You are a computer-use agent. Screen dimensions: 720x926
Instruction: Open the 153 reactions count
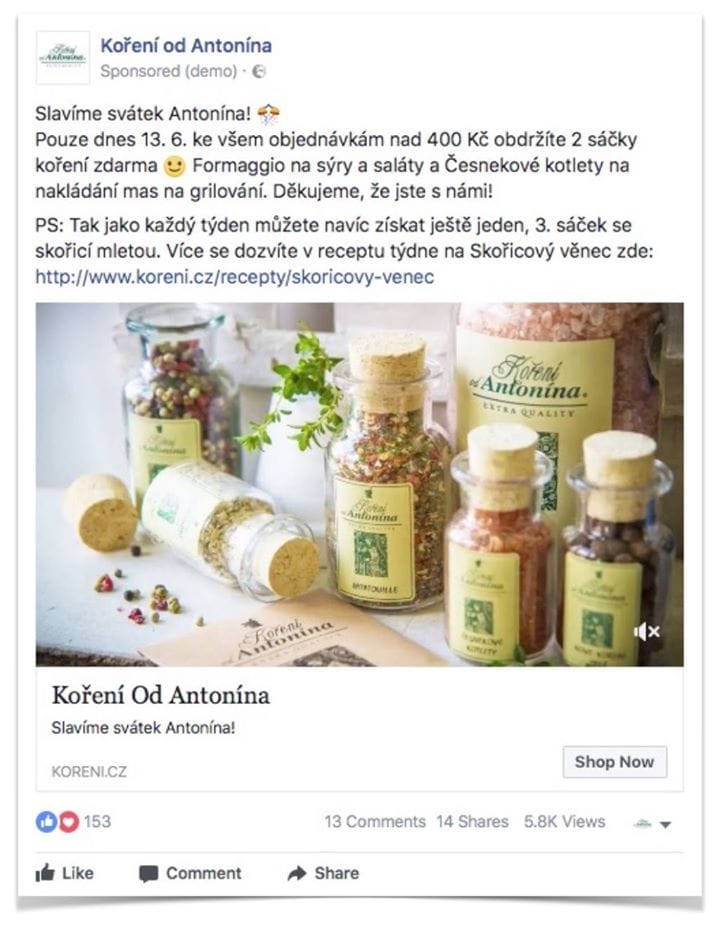[97, 821]
